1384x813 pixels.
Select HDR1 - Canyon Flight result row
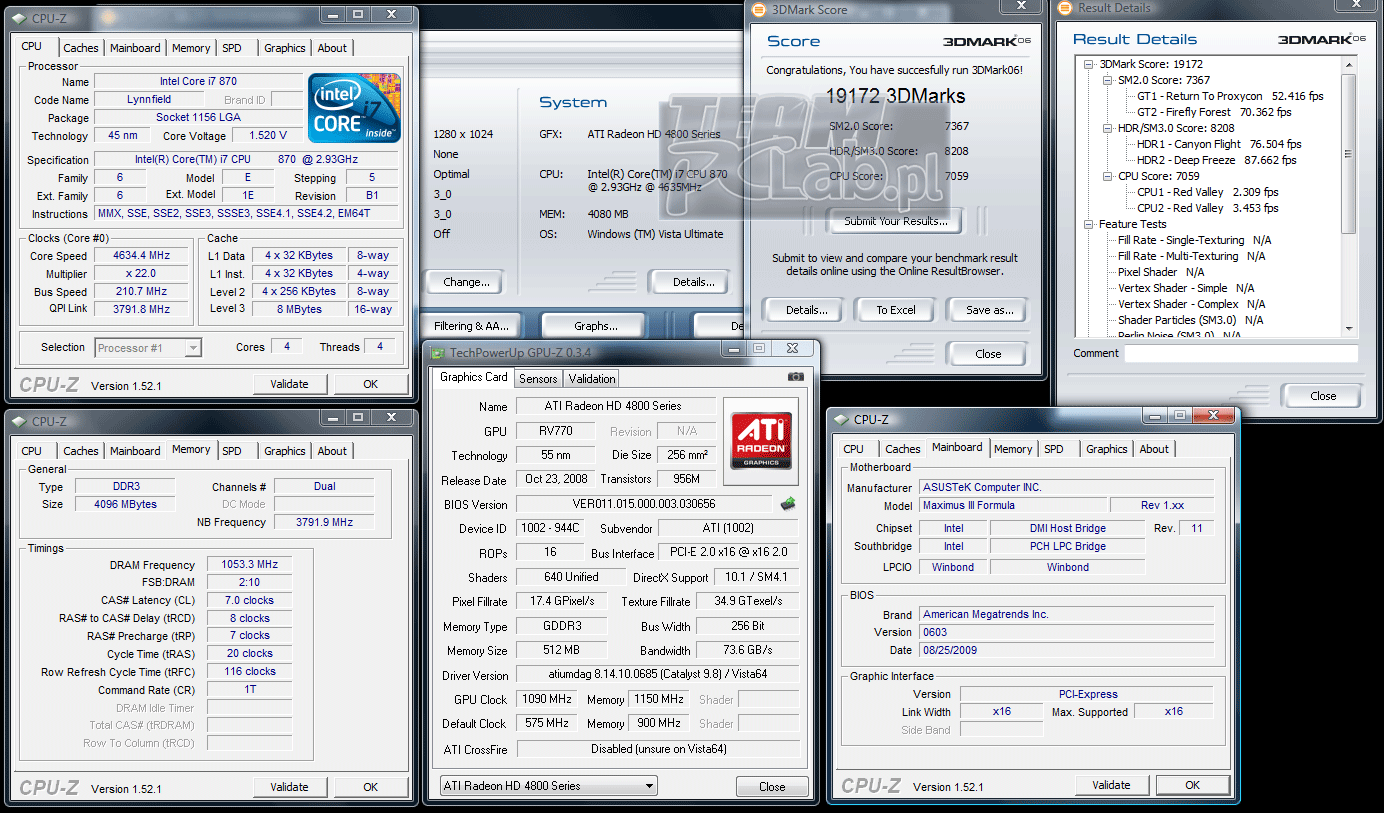1219,144
